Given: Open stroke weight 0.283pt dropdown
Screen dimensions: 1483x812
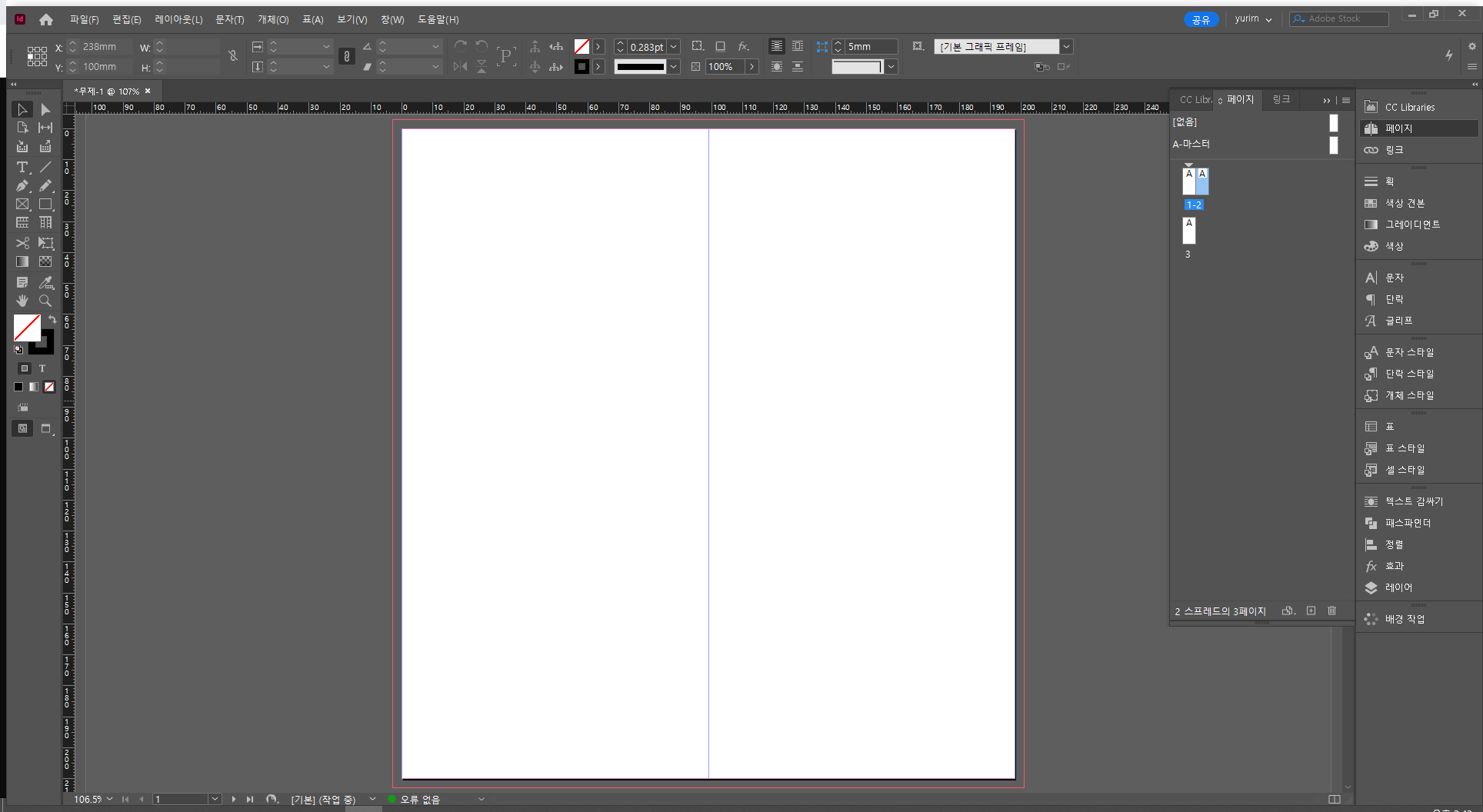Looking at the screenshot, I should pyautogui.click(x=674, y=47).
